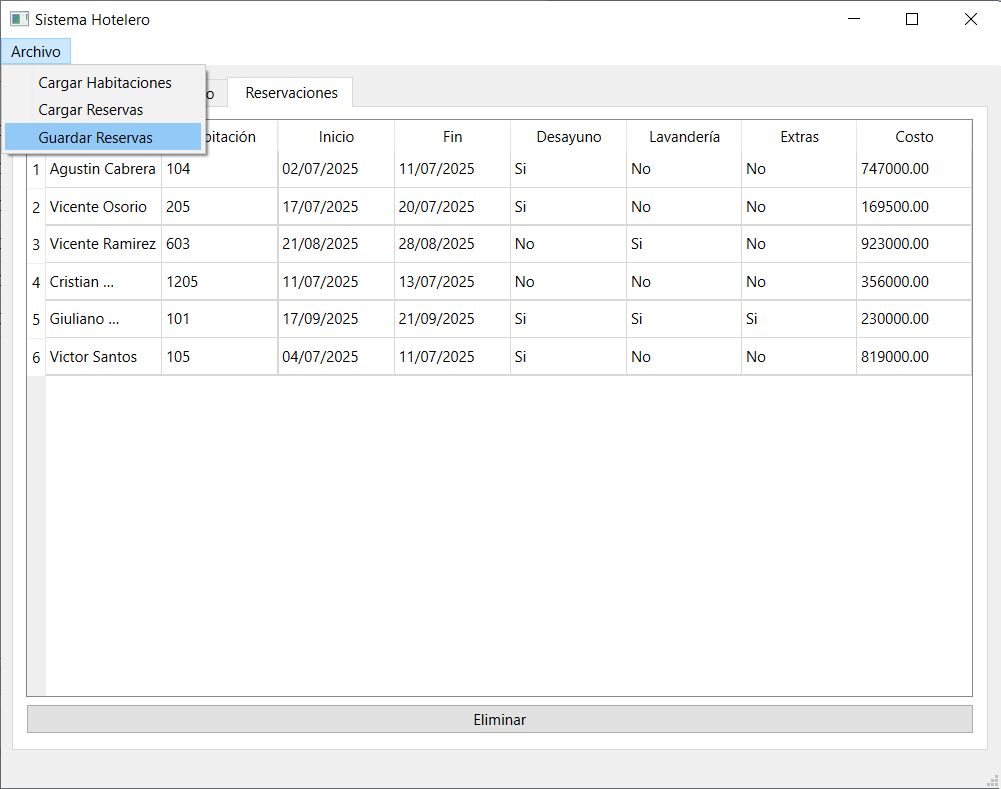This screenshot has height=789, width=1001.
Task: Select the end date 20/07/2025 cell
Action: point(453,207)
